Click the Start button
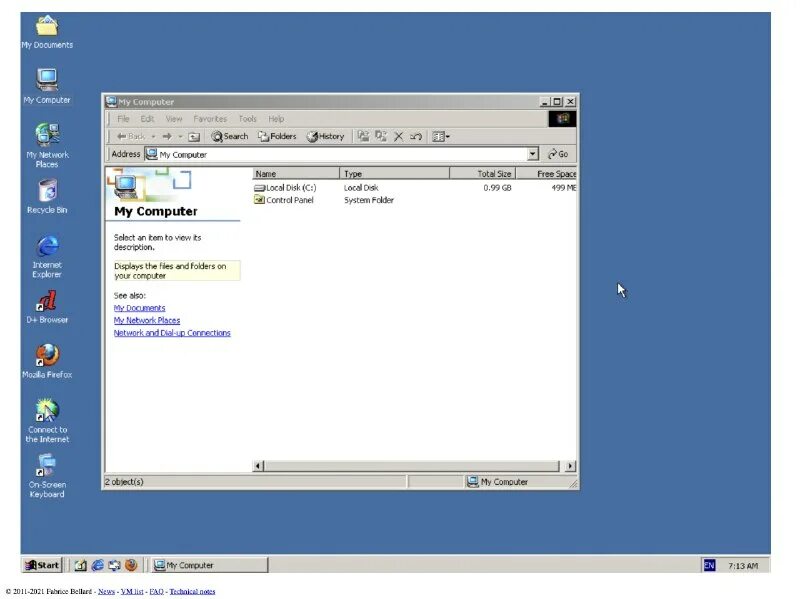The image size is (800, 599). 41,564
